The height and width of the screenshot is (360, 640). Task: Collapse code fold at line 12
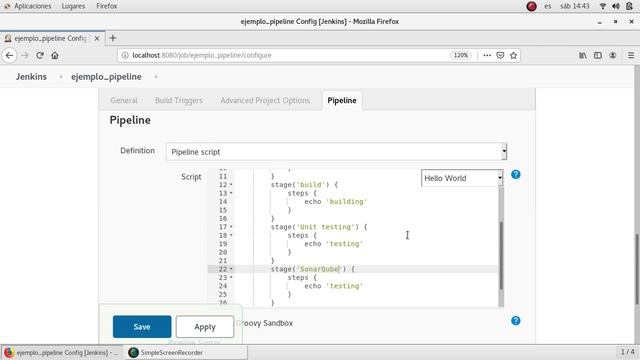click(x=231, y=184)
